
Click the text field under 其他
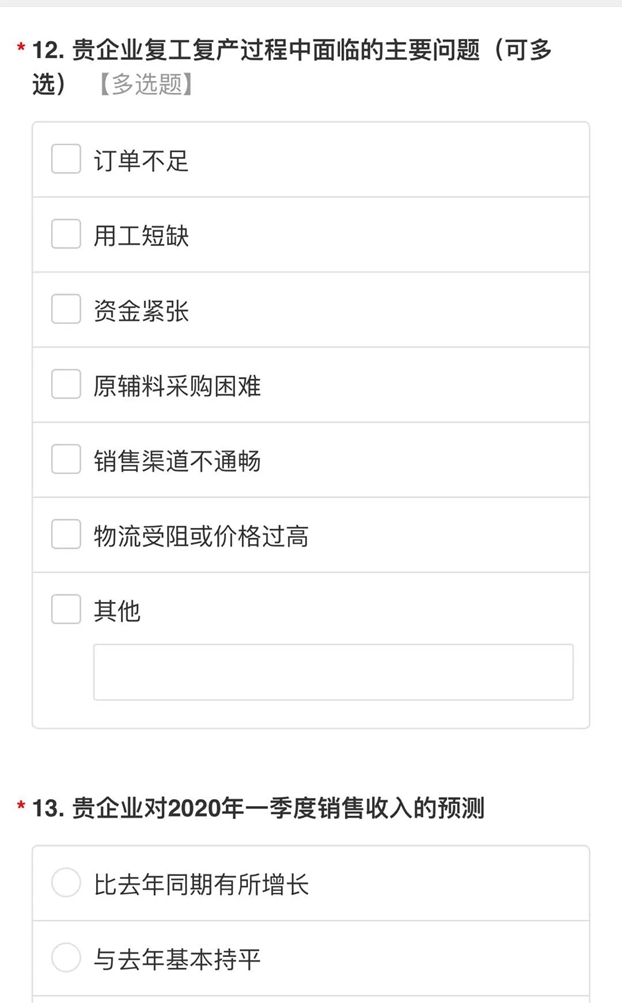coord(333,672)
